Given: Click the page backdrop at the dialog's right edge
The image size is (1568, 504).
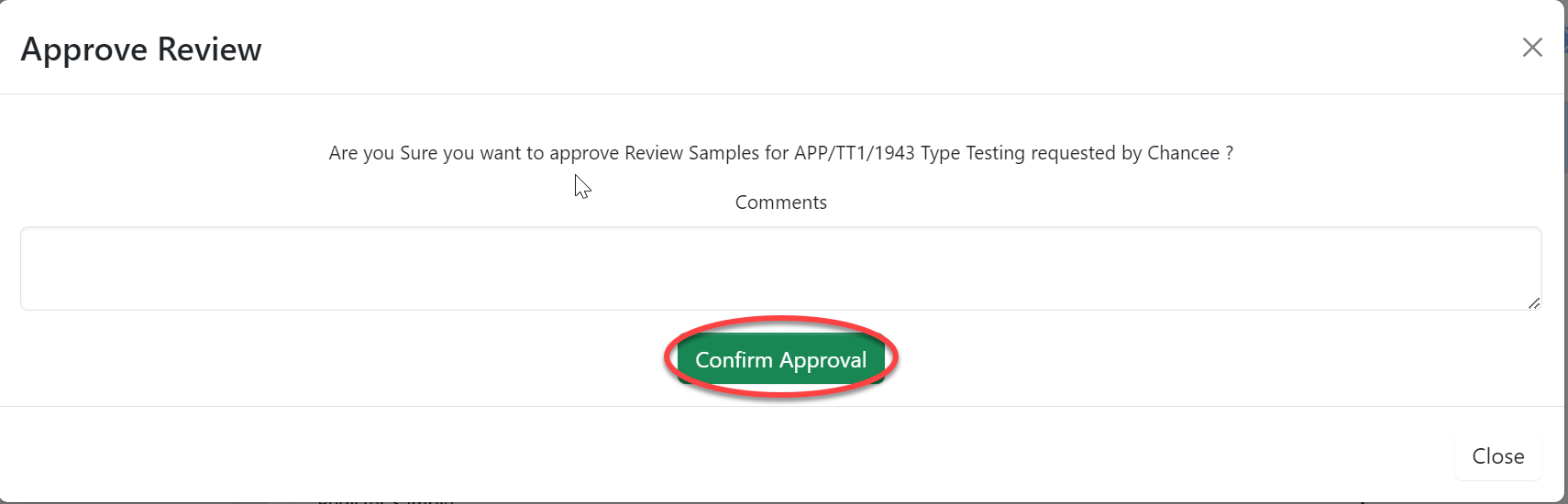Looking at the screenshot, I should (x=1566, y=275).
